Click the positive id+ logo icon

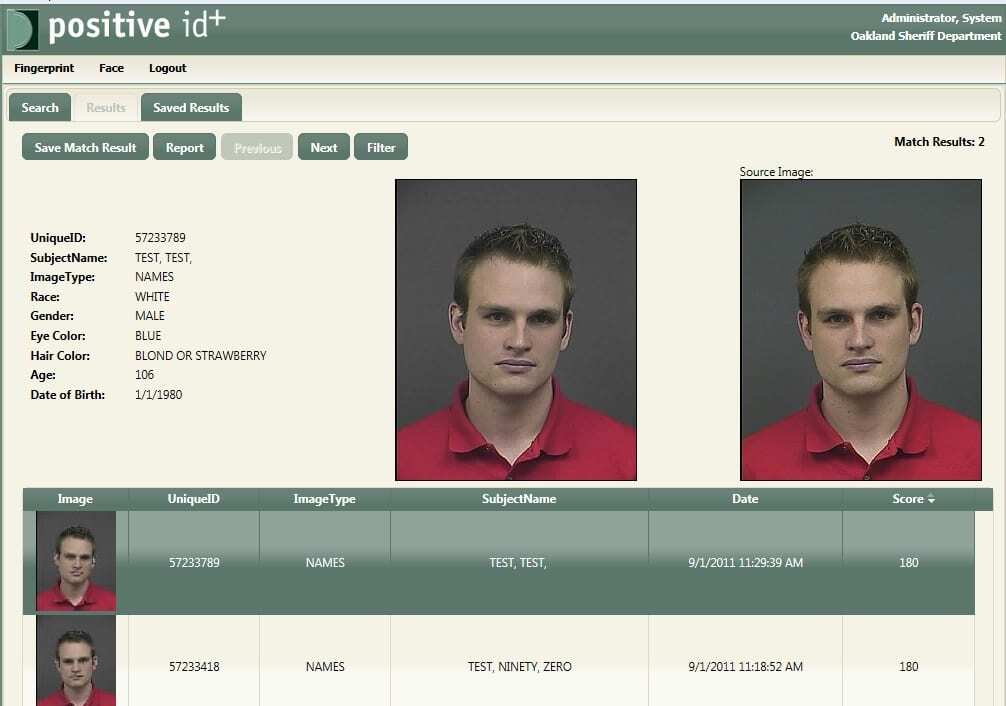[22, 30]
